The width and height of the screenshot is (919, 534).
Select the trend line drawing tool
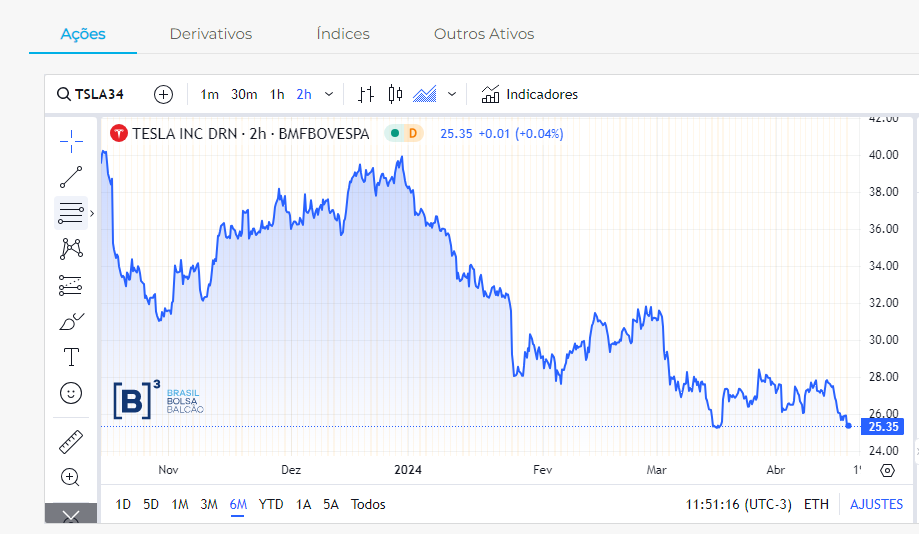pyautogui.click(x=71, y=177)
